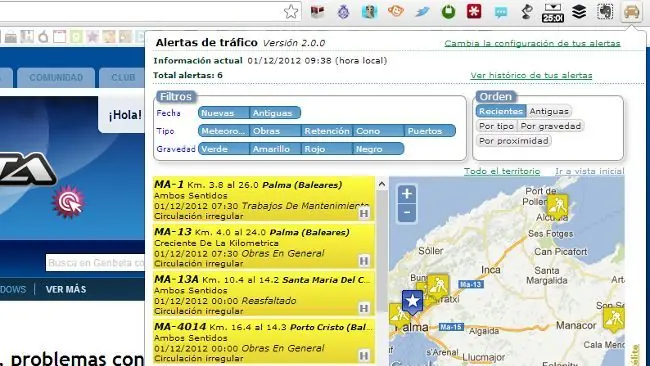Toggle the Antiguas date filter
Screen dimensions: 650x366
[x=275, y=113]
